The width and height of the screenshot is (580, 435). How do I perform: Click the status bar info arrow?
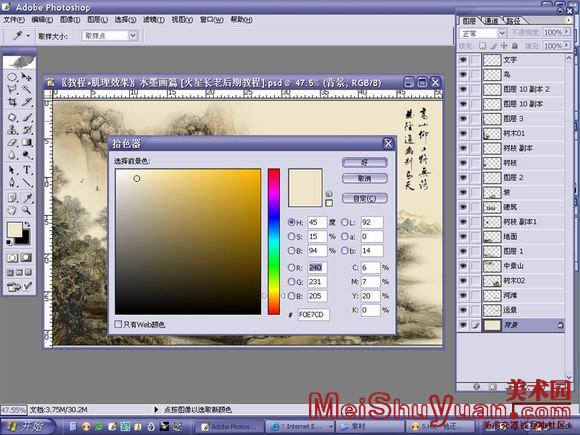coord(156,409)
